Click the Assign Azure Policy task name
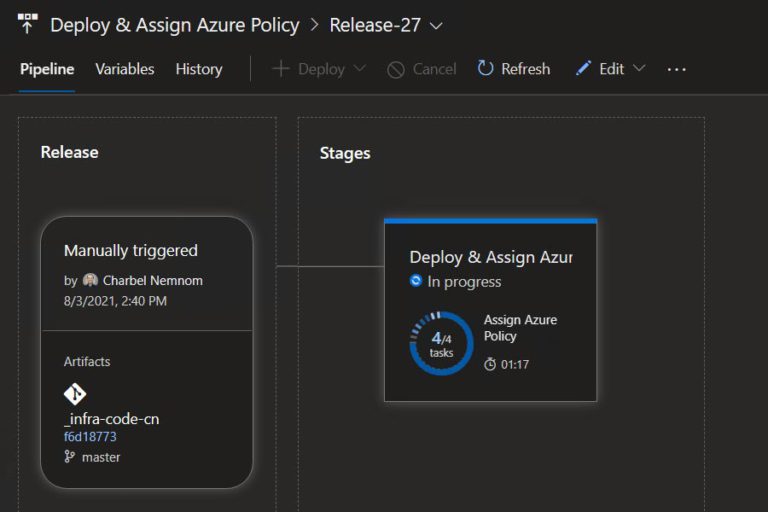The width and height of the screenshot is (768, 512). click(521, 328)
